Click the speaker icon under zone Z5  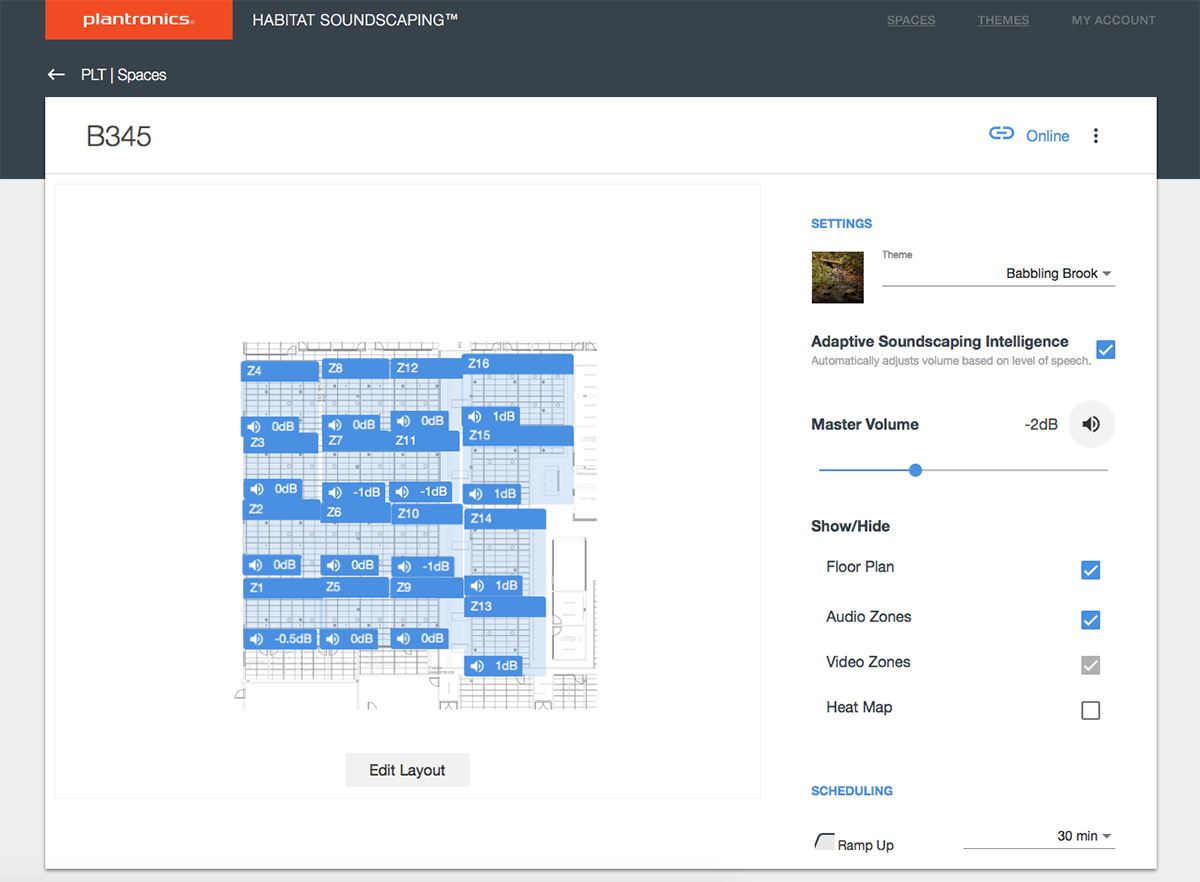(333, 638)
